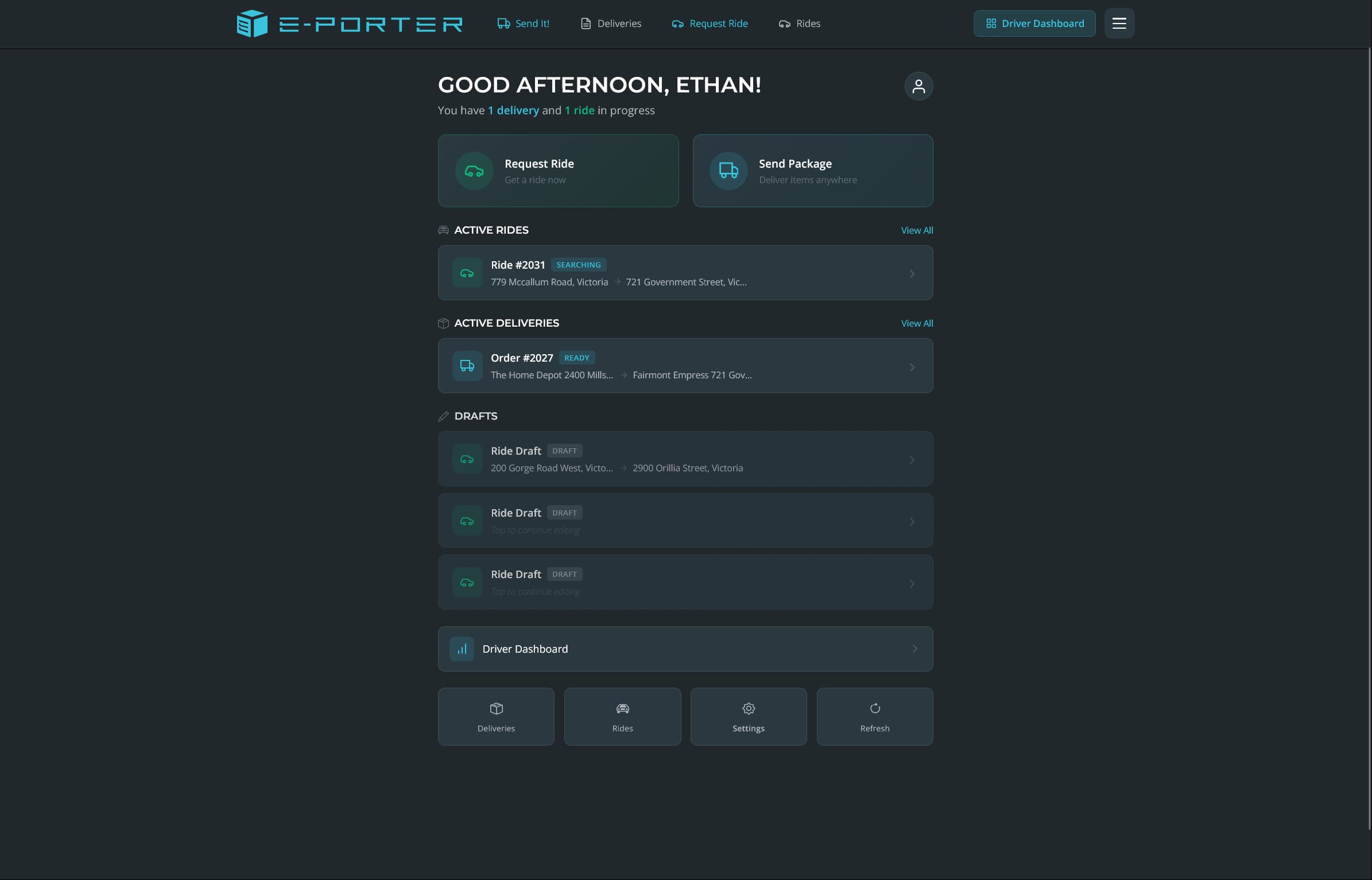
Task: Expand Ride #2031 with its chevron
Action: coord(912,273)
